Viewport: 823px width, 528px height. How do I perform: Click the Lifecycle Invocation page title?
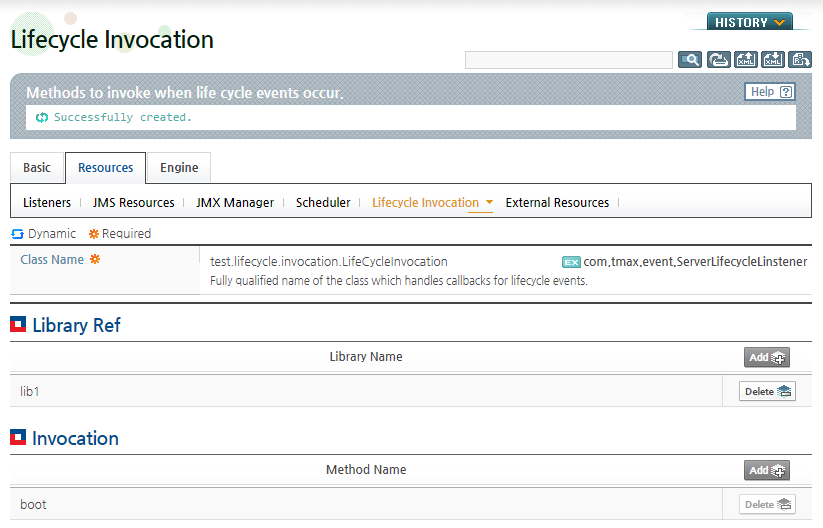coord(112,39)
